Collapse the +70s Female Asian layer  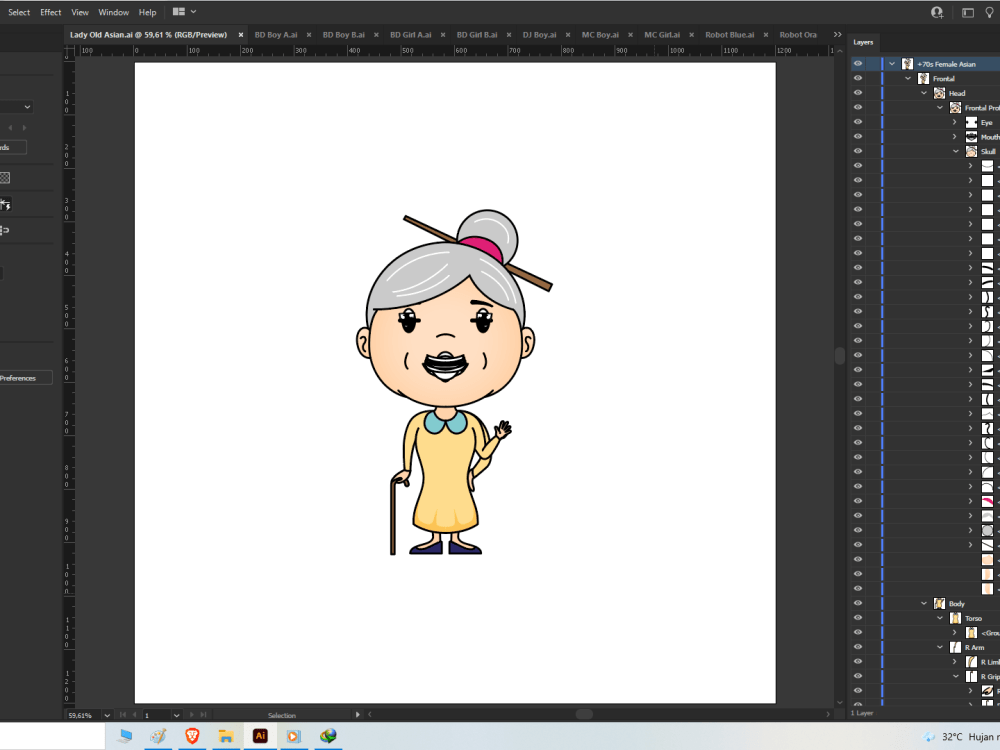click(x=892, y=64)
